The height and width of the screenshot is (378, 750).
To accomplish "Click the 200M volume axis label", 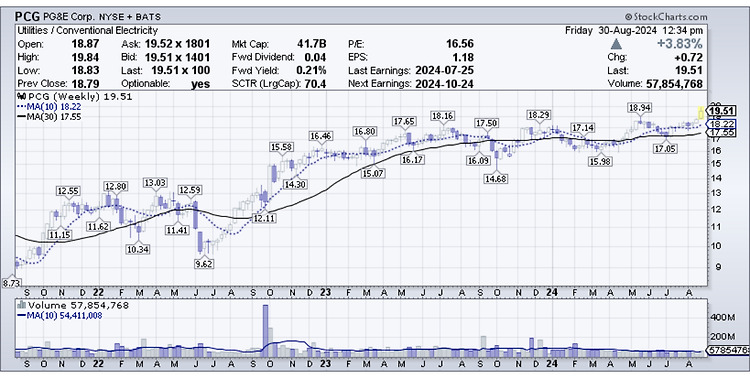I will click(x=723, y=336).
